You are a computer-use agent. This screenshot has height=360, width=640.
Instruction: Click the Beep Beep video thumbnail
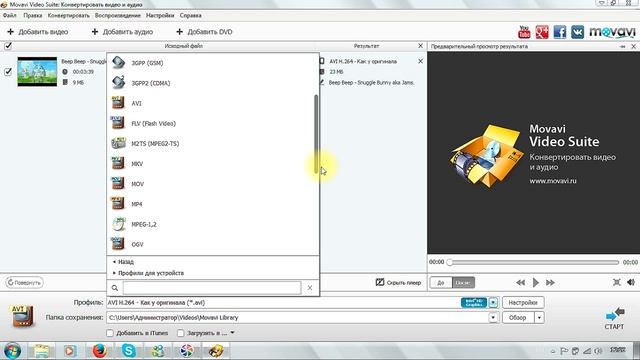[x=37, y=72]
